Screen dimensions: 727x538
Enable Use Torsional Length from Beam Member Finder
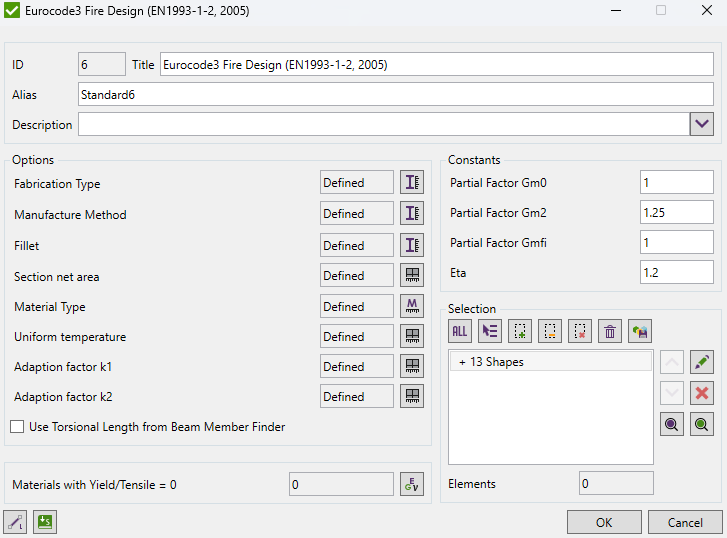pyautogui.click(x=17, y=427)
